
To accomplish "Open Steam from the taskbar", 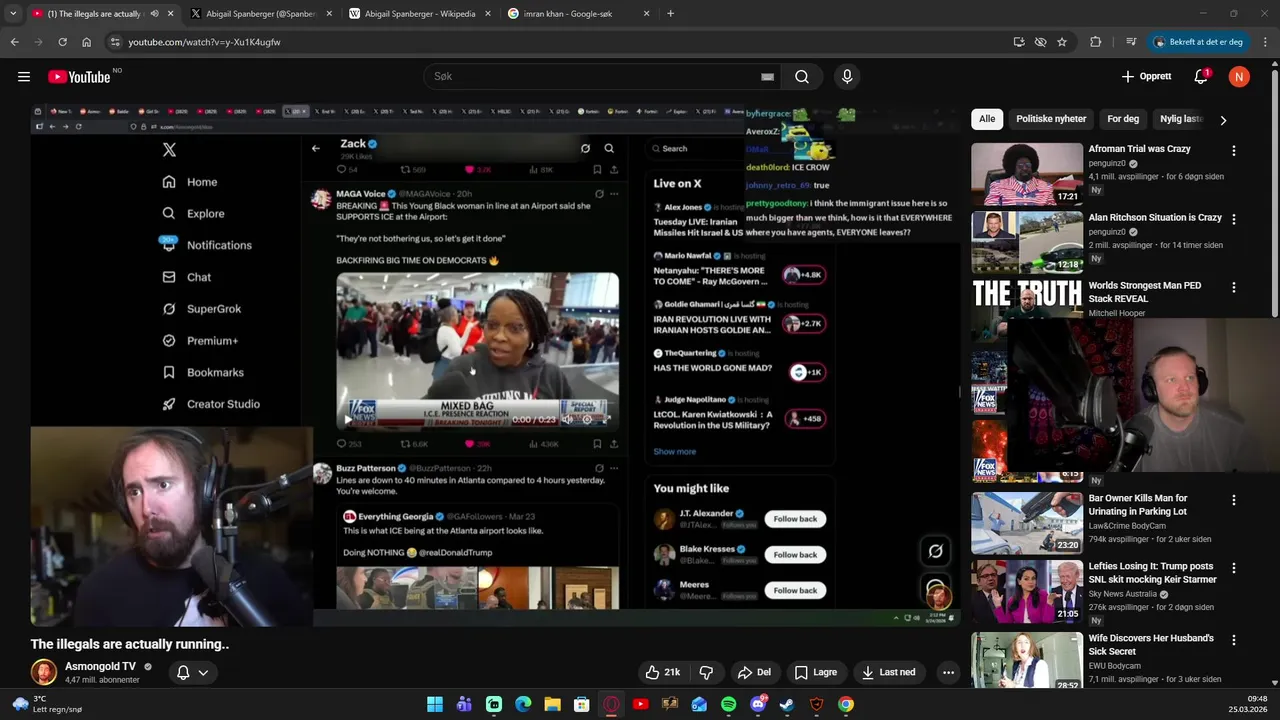I will [x=787, y=704].
